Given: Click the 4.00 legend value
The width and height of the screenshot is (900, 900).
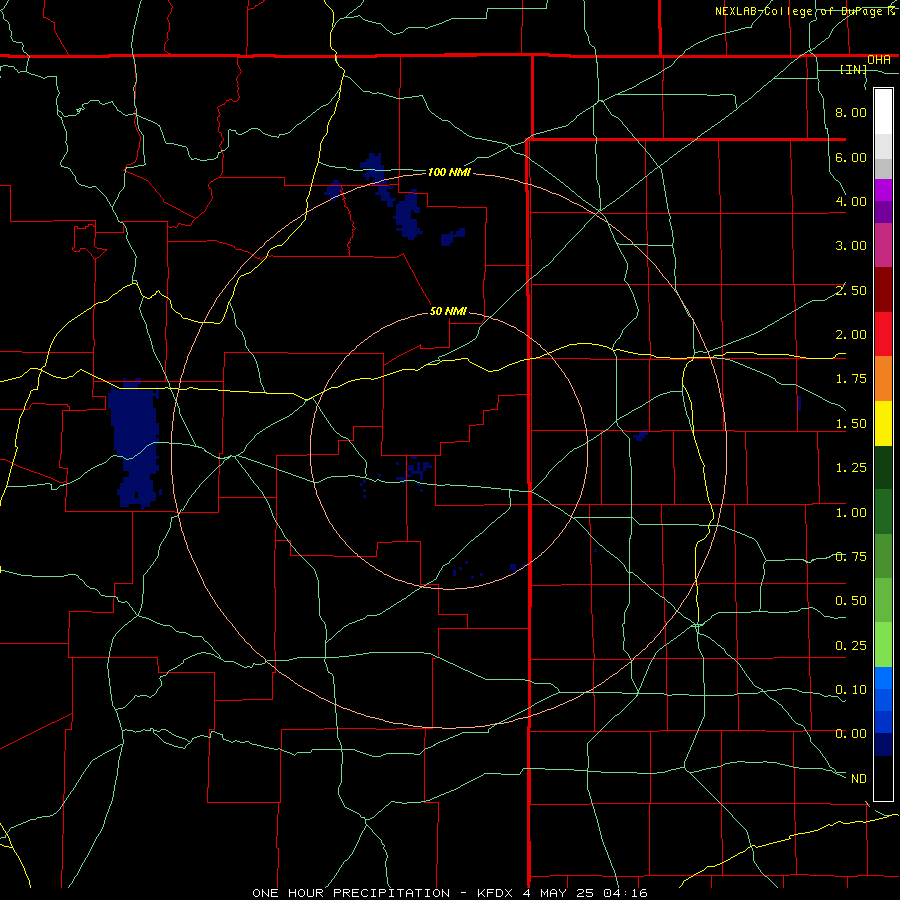Looking at the screenshot, I should point(850,201).
